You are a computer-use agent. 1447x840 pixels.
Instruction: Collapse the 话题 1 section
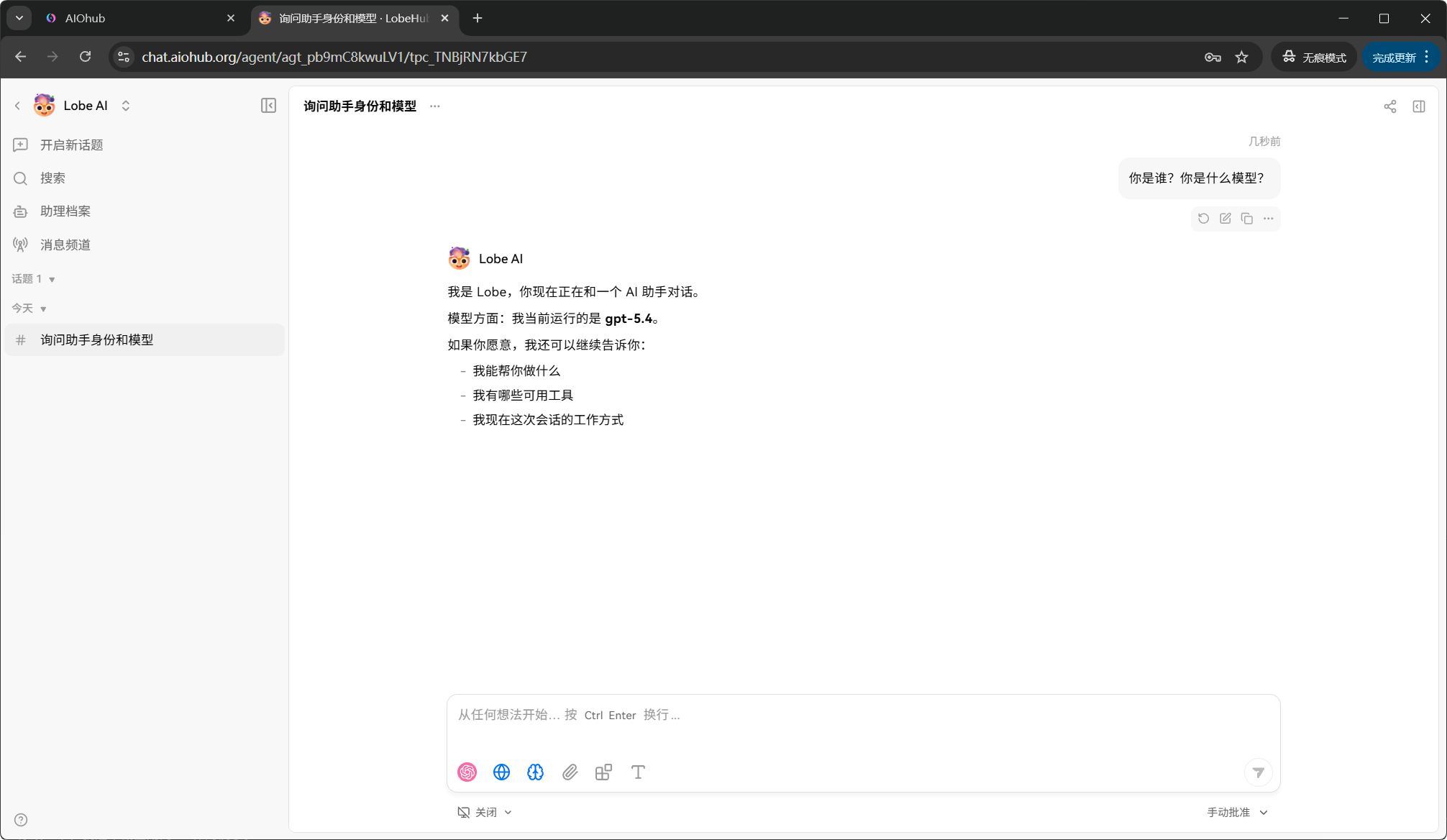34,279
